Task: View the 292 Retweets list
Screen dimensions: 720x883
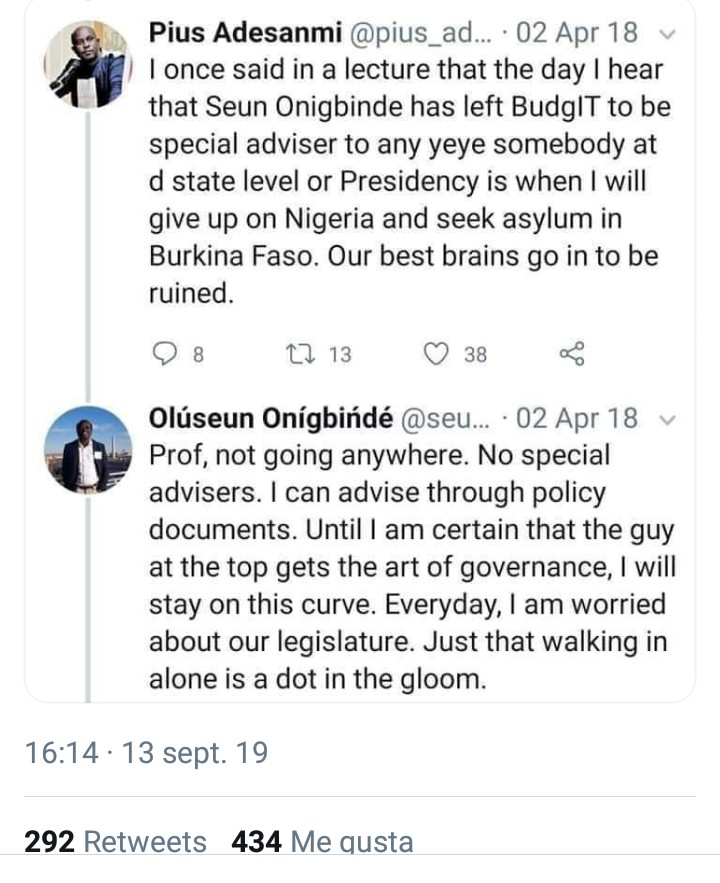Action: 115,842
